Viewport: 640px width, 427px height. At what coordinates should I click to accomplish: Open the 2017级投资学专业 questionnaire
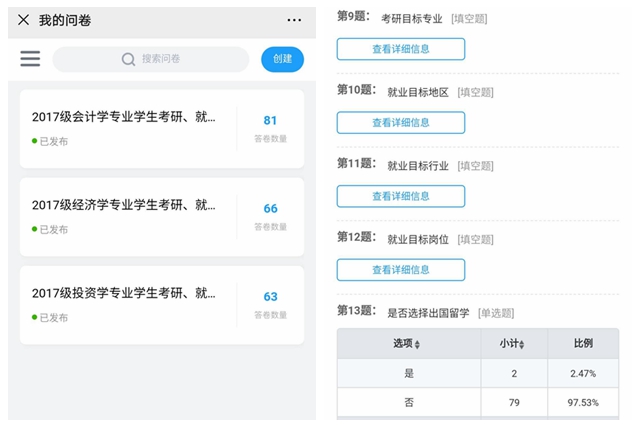pyautogui.click(x=123, y=294)
